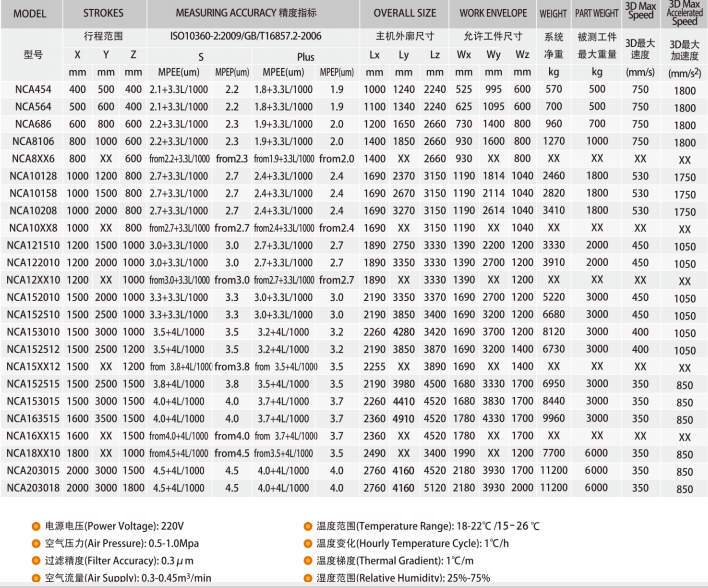Click the 3D Max Speed header
Screen dimensions: 708x588
(x=640, y=10)
